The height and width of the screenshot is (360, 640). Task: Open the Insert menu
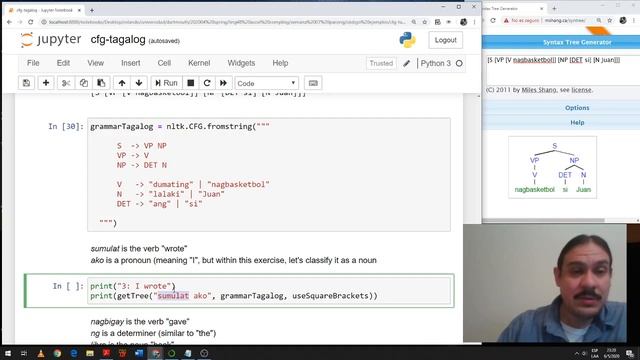coord(131,63)
